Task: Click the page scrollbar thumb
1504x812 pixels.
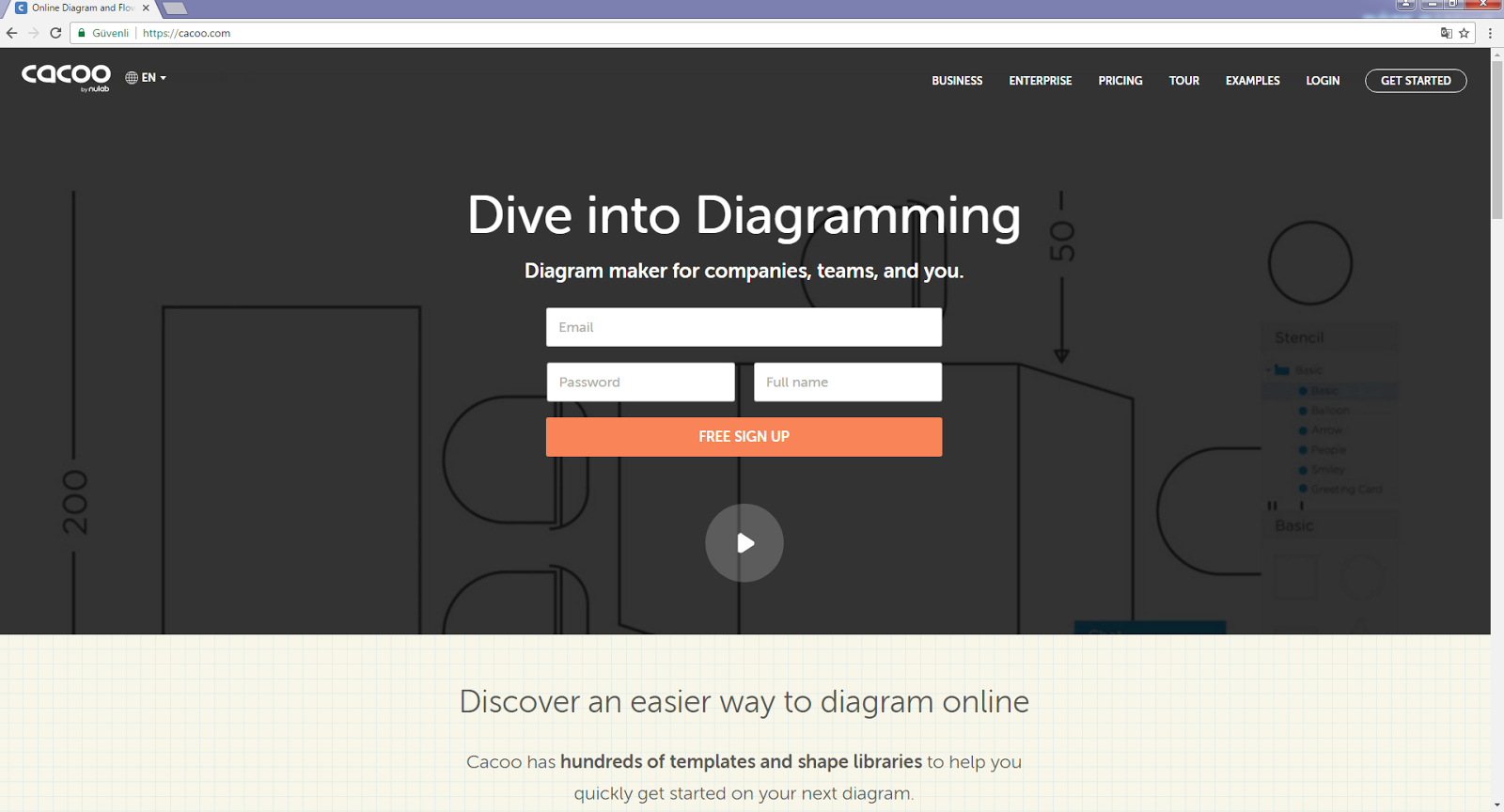Action: 1497,141
